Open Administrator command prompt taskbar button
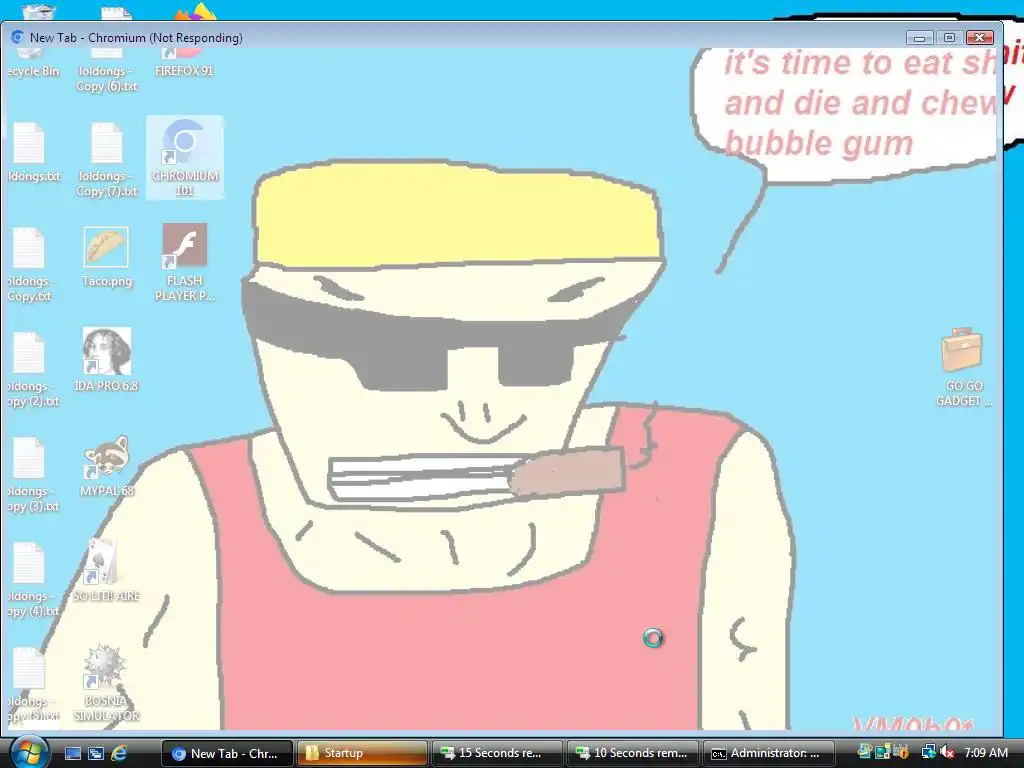 [x=768, y=753]
